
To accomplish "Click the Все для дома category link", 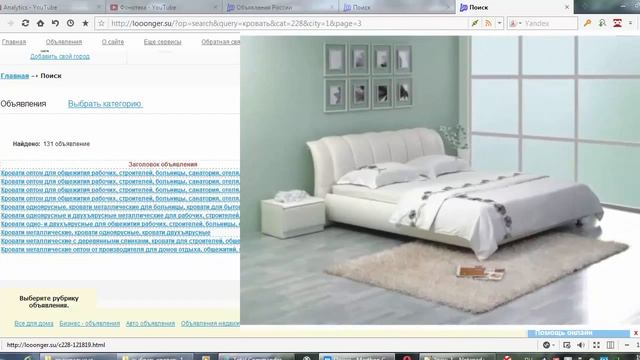I will point(34,323).
